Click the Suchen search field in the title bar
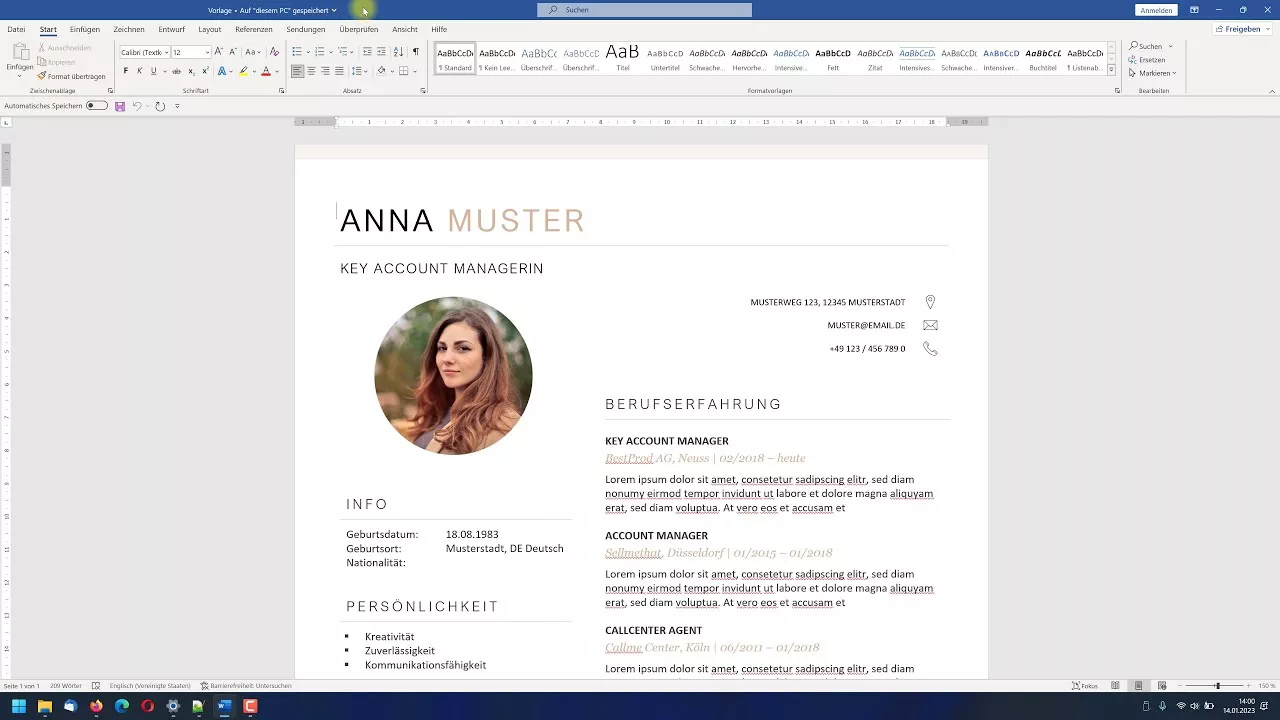1280x720 pixels. pos(644,10)
